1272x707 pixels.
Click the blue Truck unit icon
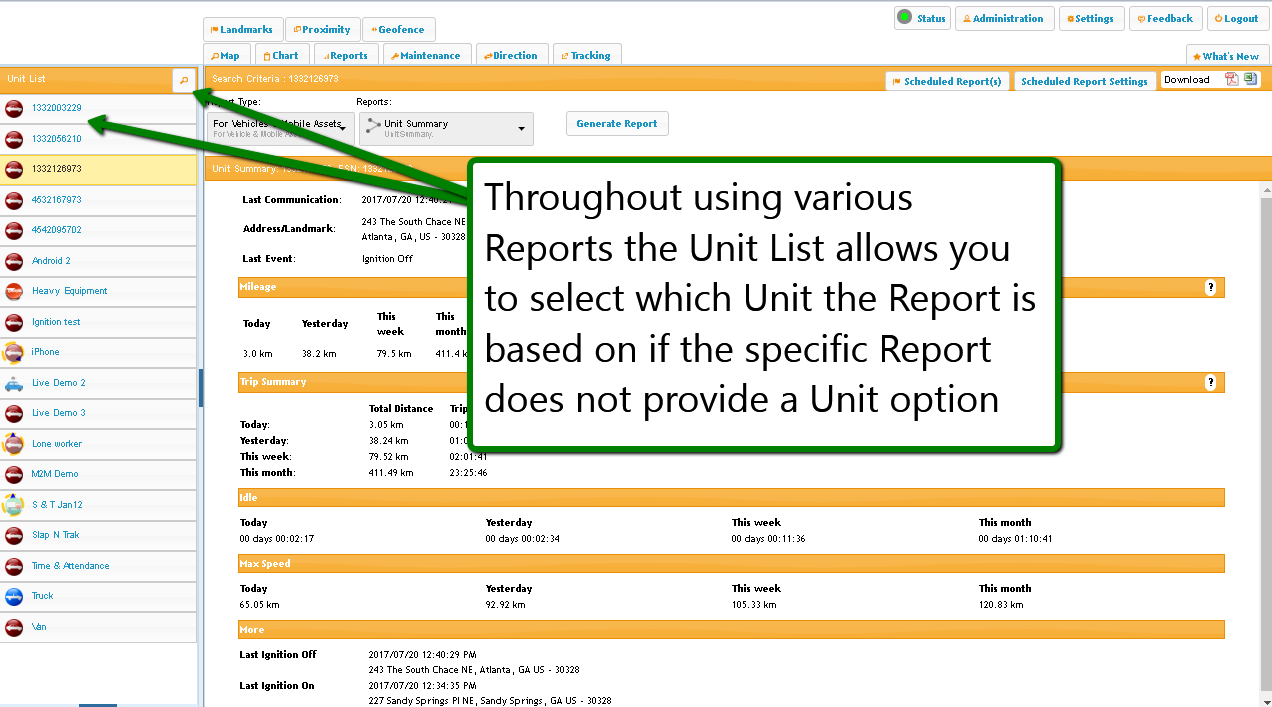(14, 597)
